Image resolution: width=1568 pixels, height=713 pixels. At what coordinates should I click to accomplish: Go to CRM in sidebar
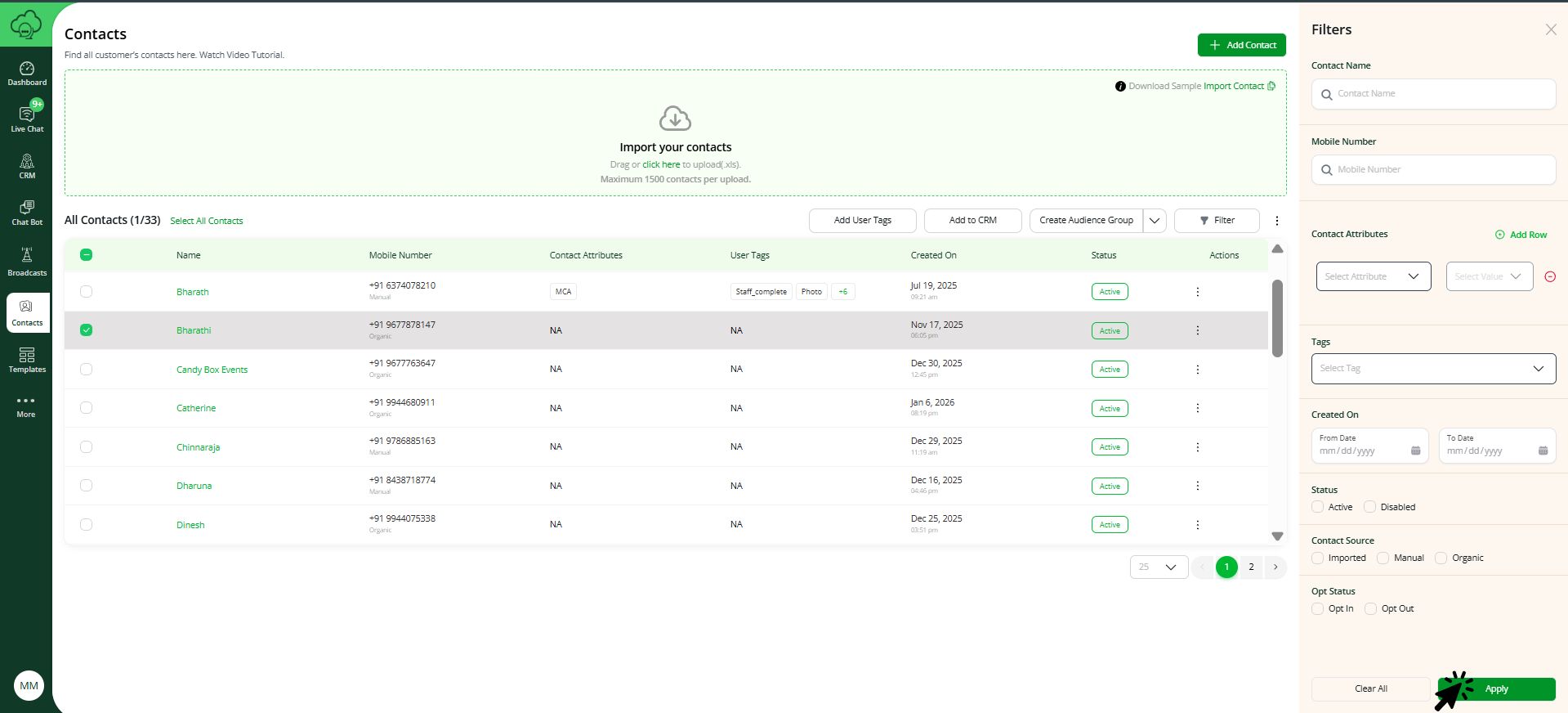click(27, 166)
